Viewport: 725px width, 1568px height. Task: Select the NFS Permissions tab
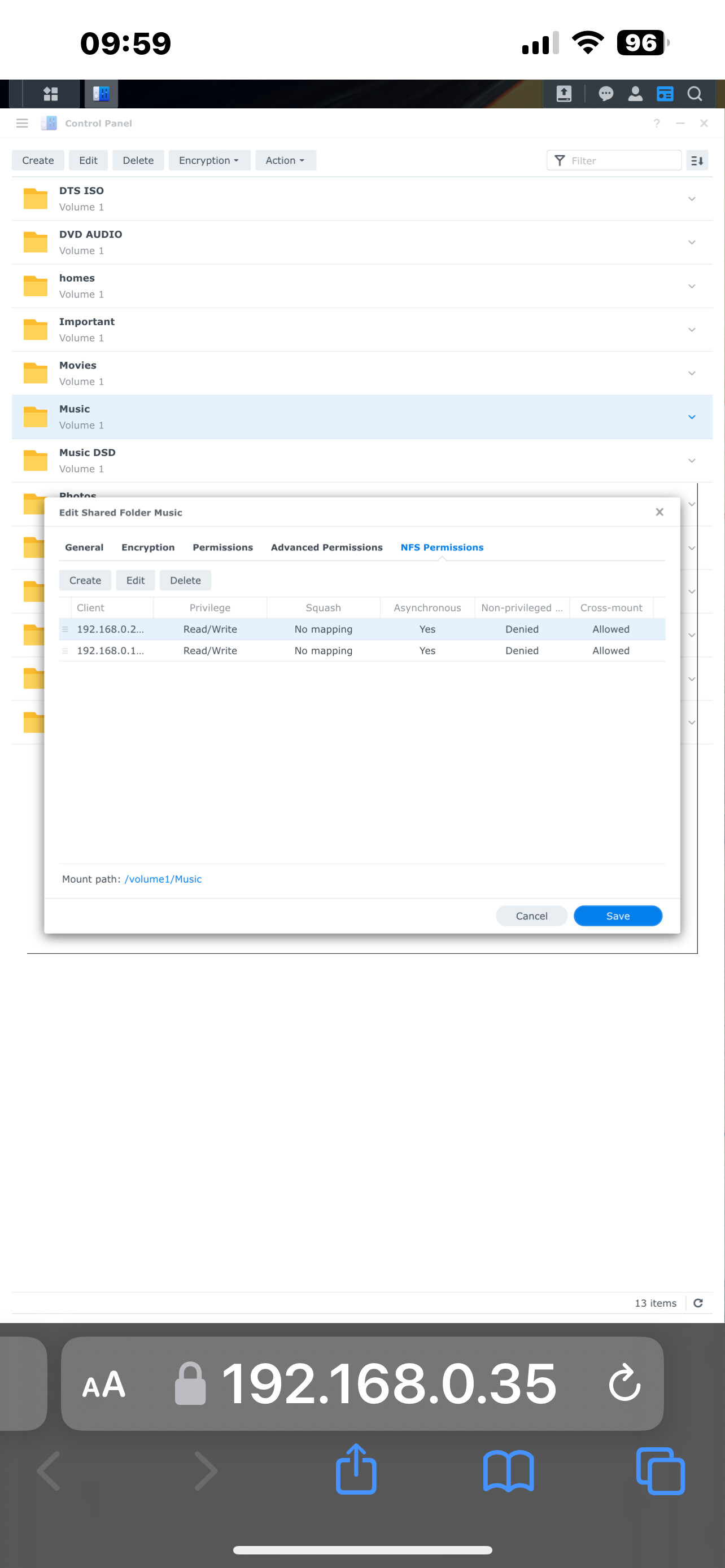[442, 547]
